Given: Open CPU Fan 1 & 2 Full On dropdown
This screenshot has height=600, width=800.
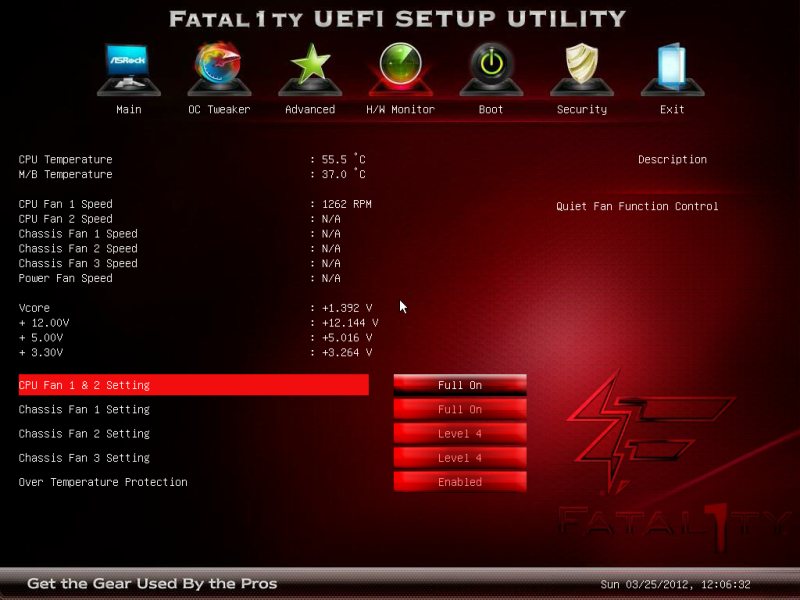Looking at the screenshot, I should point(460,385).
